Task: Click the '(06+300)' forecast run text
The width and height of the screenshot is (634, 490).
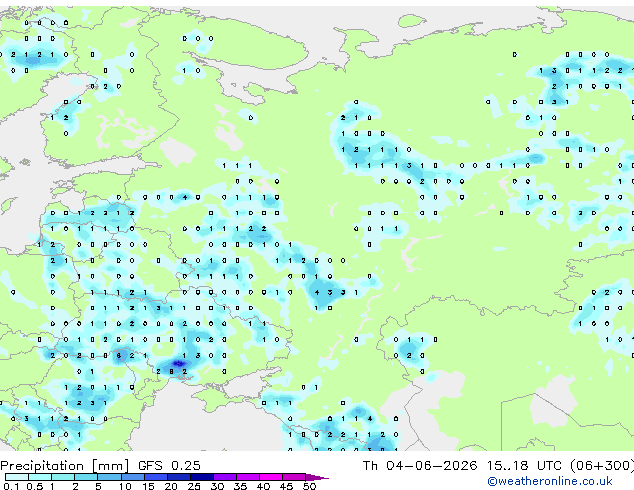Action: tap(602, 465)
